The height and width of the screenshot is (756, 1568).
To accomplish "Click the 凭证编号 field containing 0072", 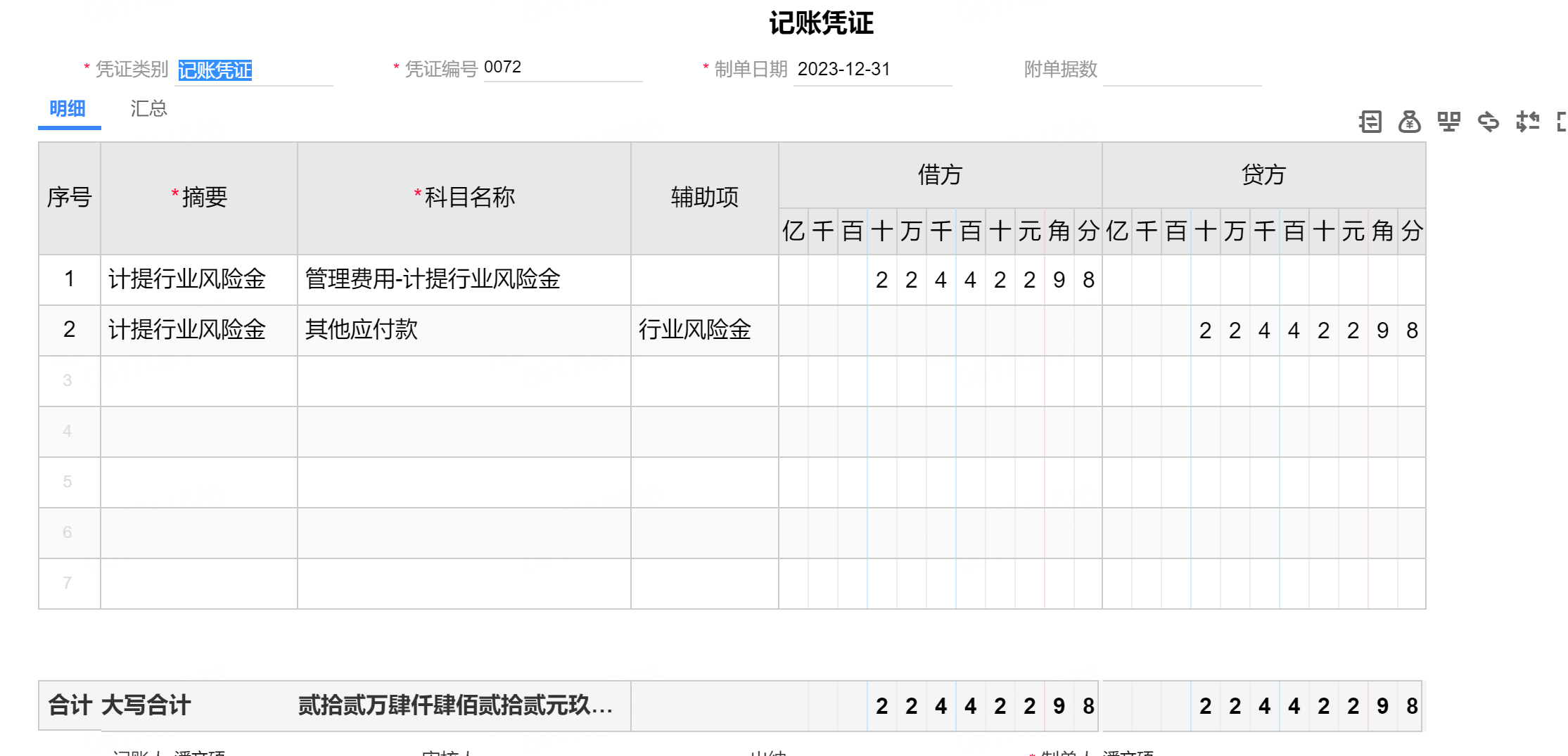I will tap(562, 68).
